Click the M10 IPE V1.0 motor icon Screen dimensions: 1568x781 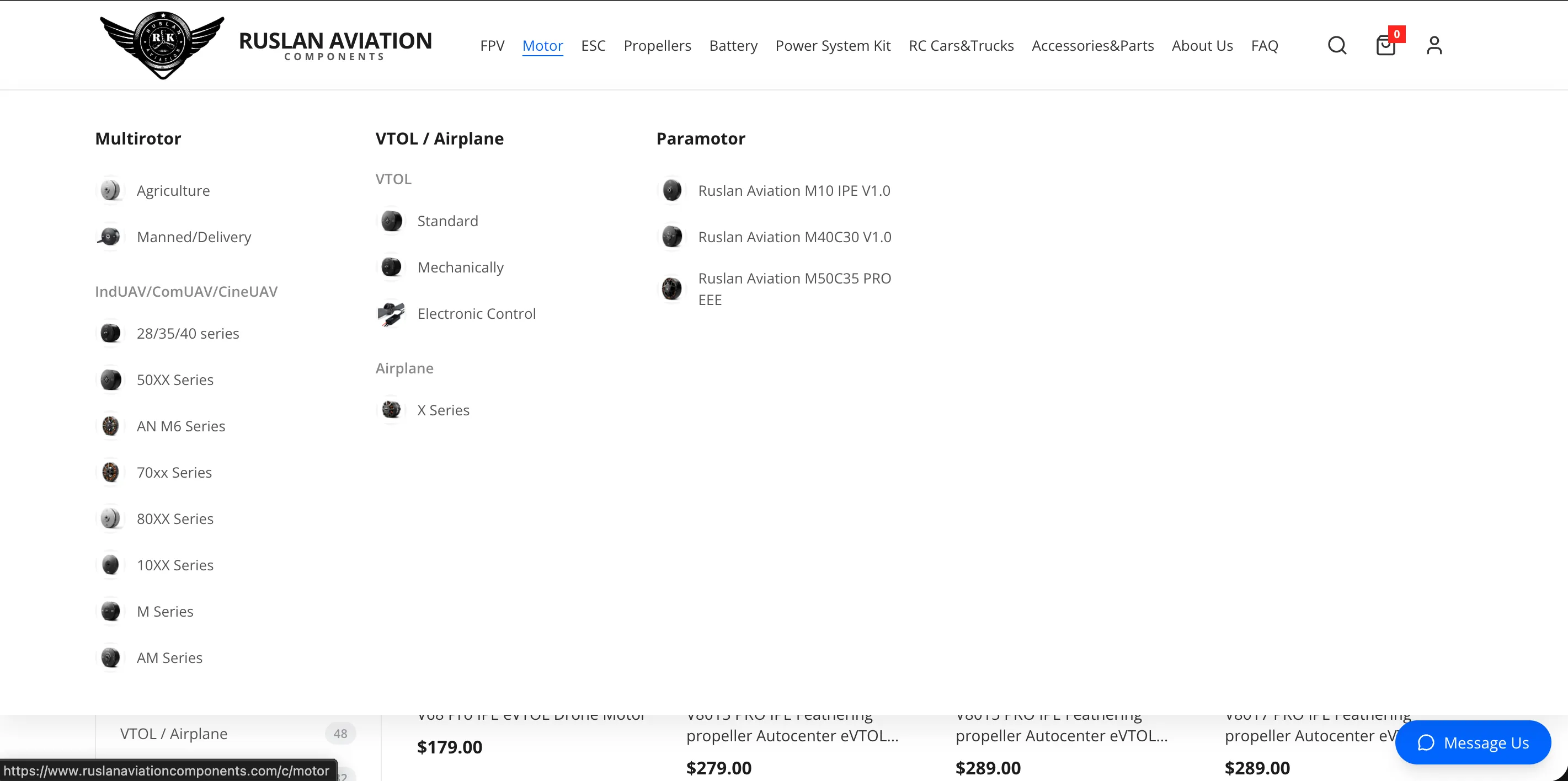click(x=671, y=190)
